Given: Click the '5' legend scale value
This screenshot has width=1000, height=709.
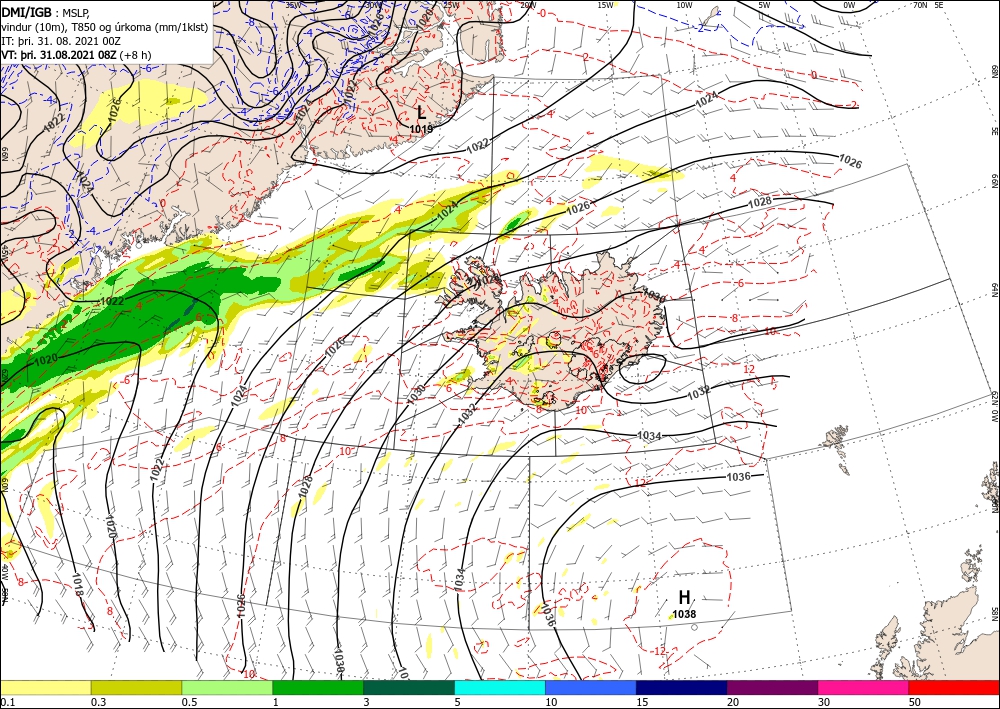Looking at the screenshot, I should point(458,702).
